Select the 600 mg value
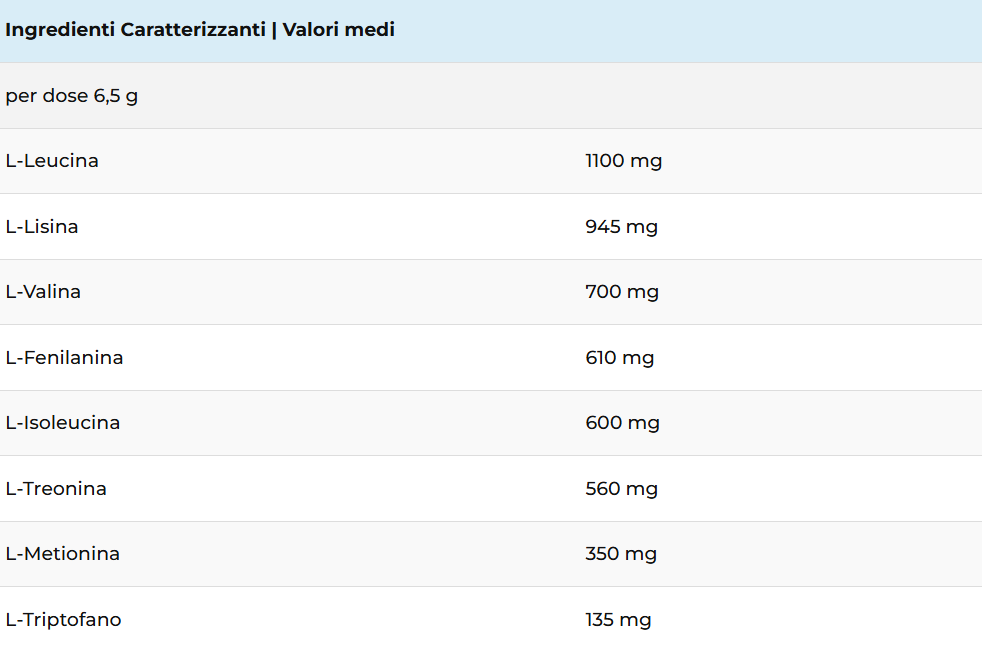 pos(622,423)
